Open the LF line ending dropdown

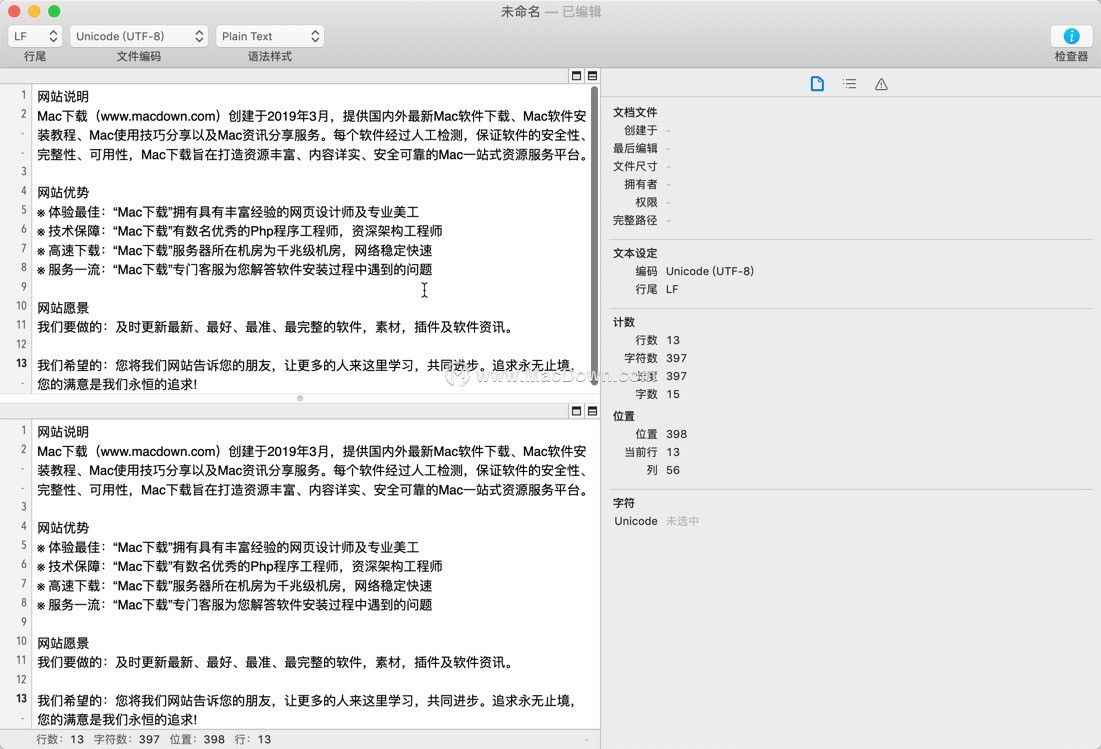point(35,36)
